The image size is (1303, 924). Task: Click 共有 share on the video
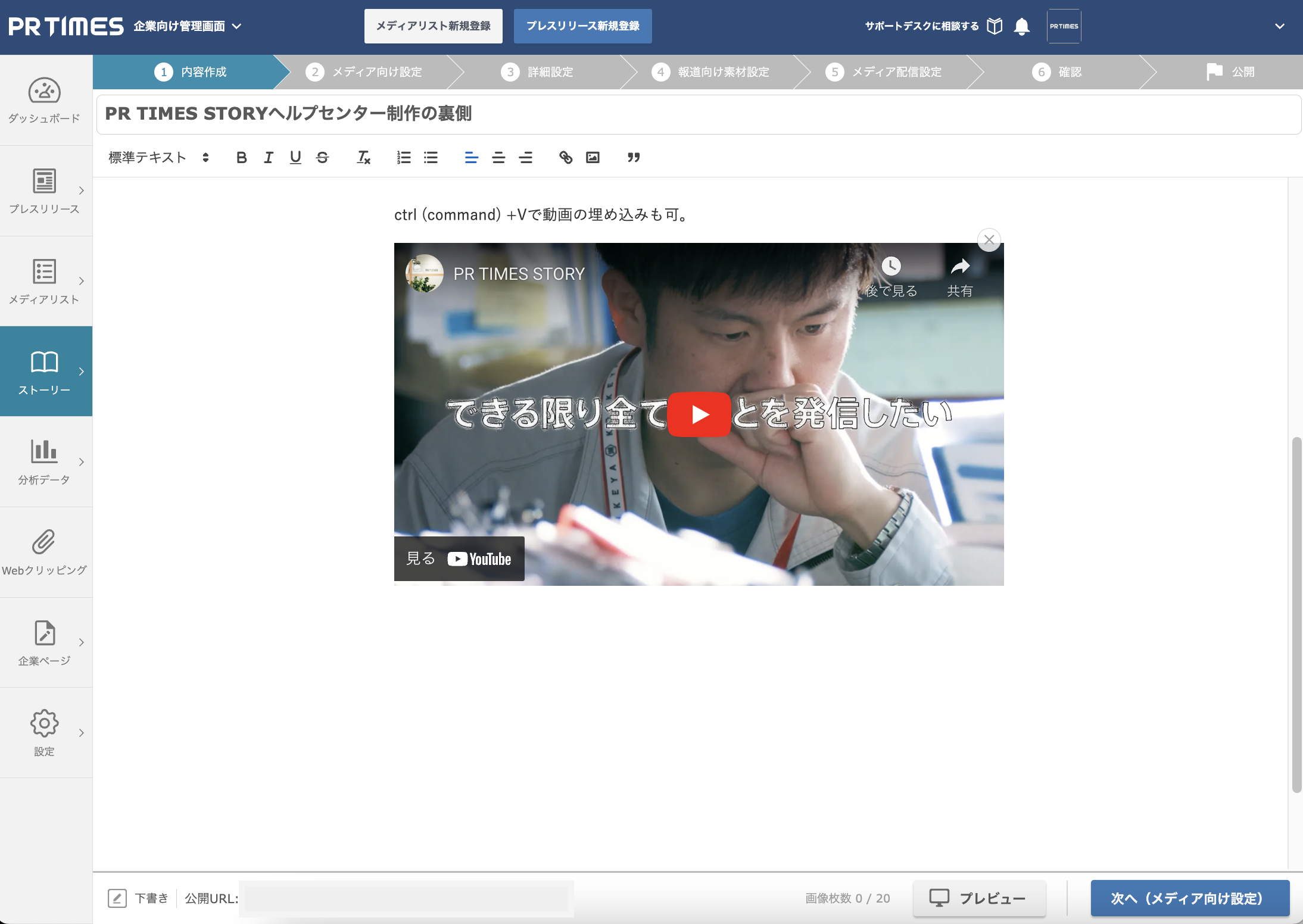click(x=960, y=277)
